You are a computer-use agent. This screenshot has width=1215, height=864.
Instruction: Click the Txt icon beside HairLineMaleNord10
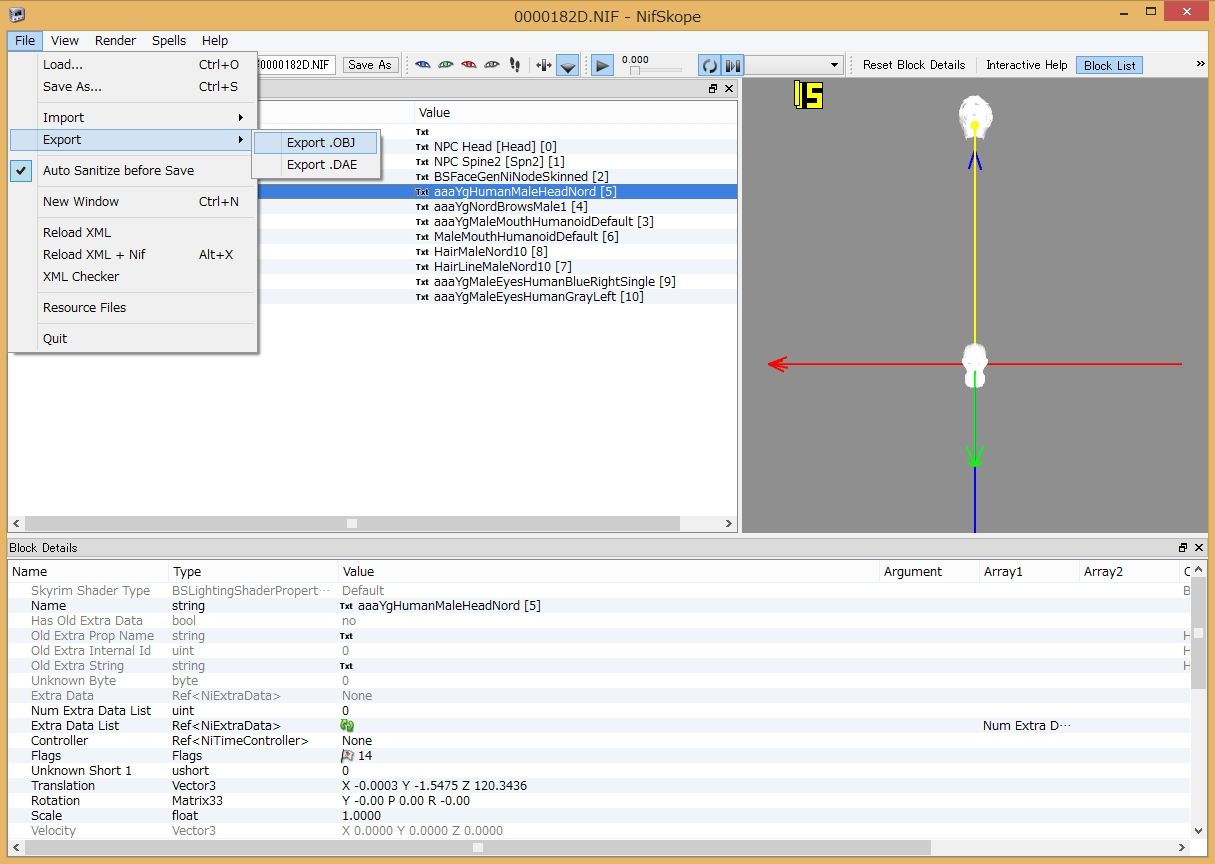pyautogui.click(x=422, y=267)
